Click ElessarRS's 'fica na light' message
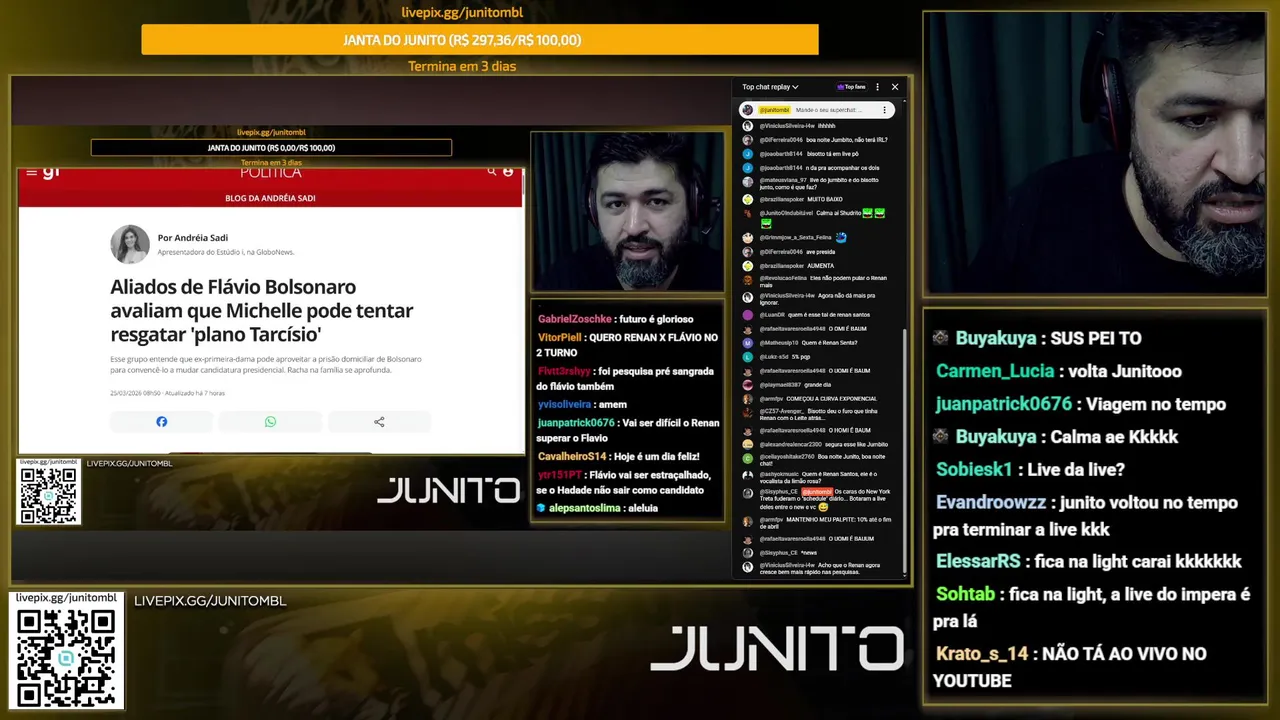 (x=1088, y=561)
